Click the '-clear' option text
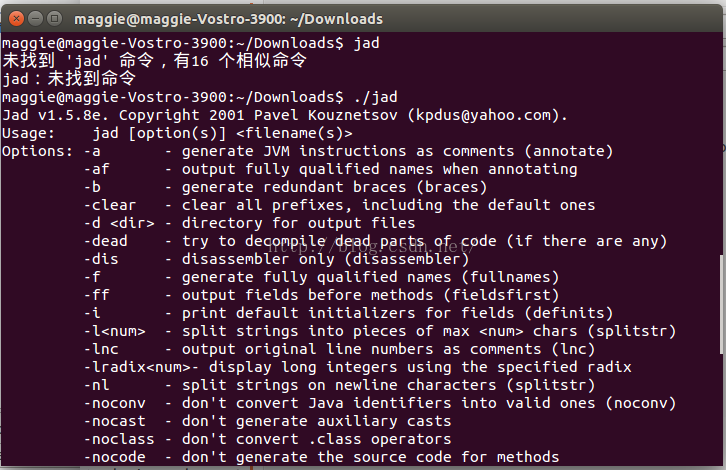 coord(110,205)
